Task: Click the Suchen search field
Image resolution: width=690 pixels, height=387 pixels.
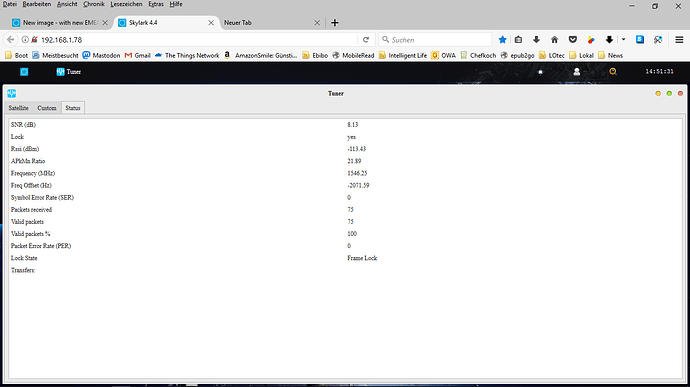Action: [435, 40]
